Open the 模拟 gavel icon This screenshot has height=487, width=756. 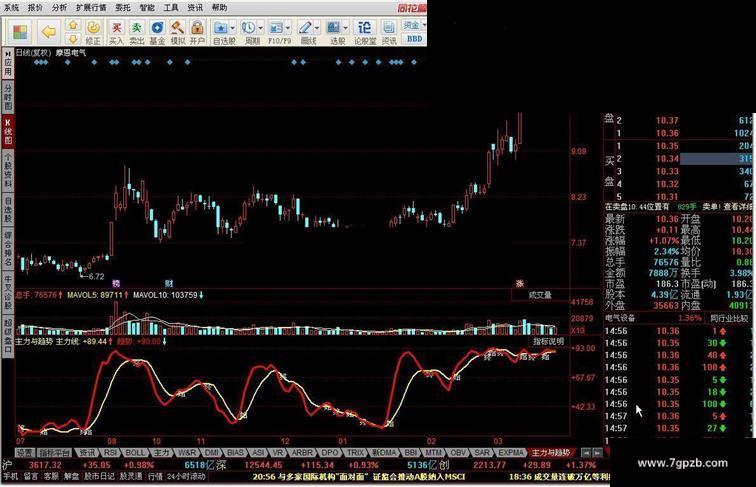[x=177, y=32]
